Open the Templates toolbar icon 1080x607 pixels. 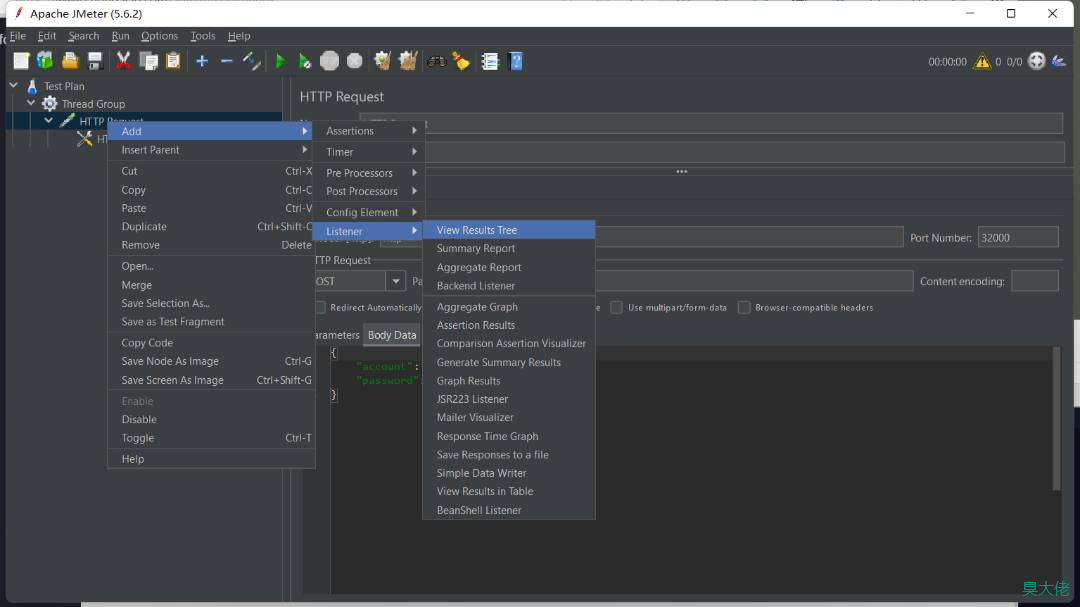45,61
